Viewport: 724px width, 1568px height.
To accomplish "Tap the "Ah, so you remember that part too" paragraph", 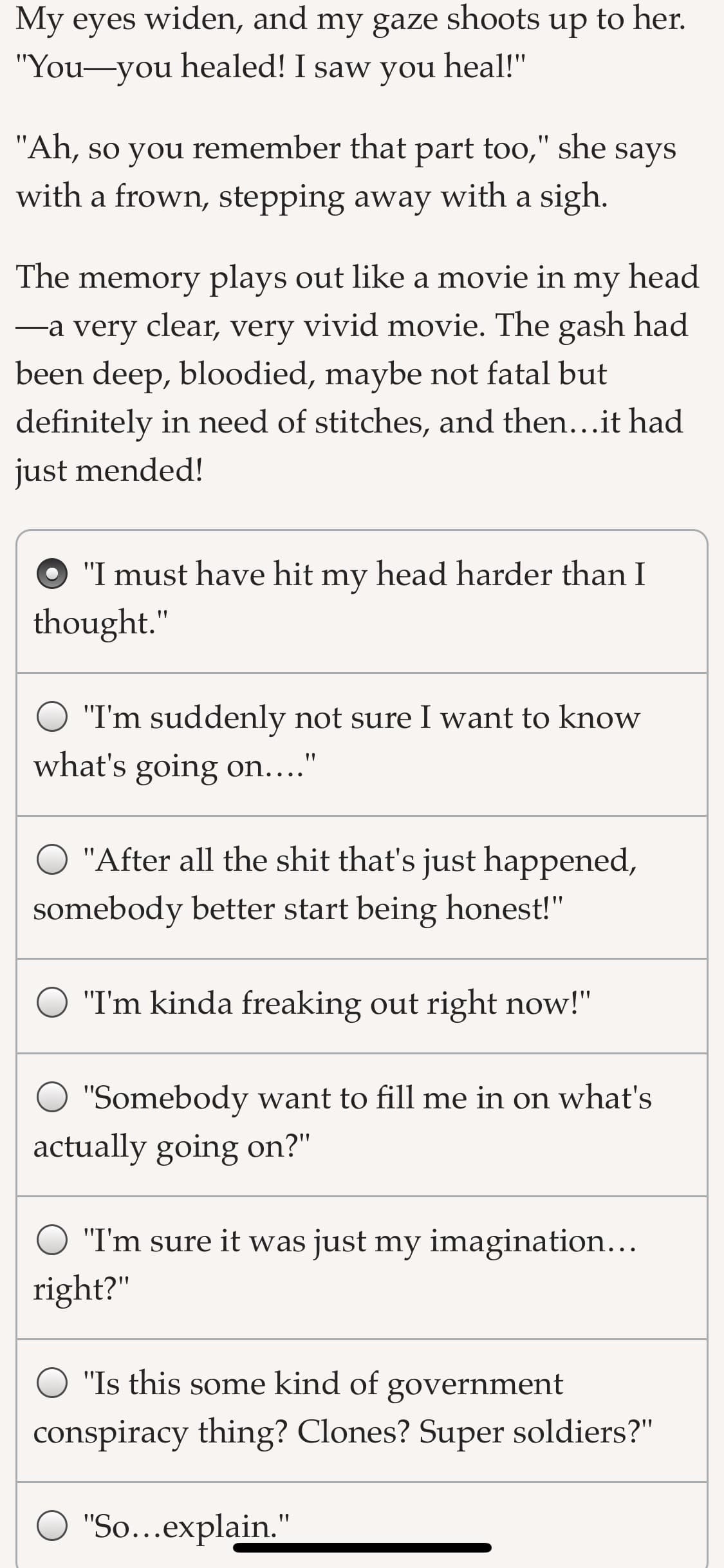I will pos(346,171).
